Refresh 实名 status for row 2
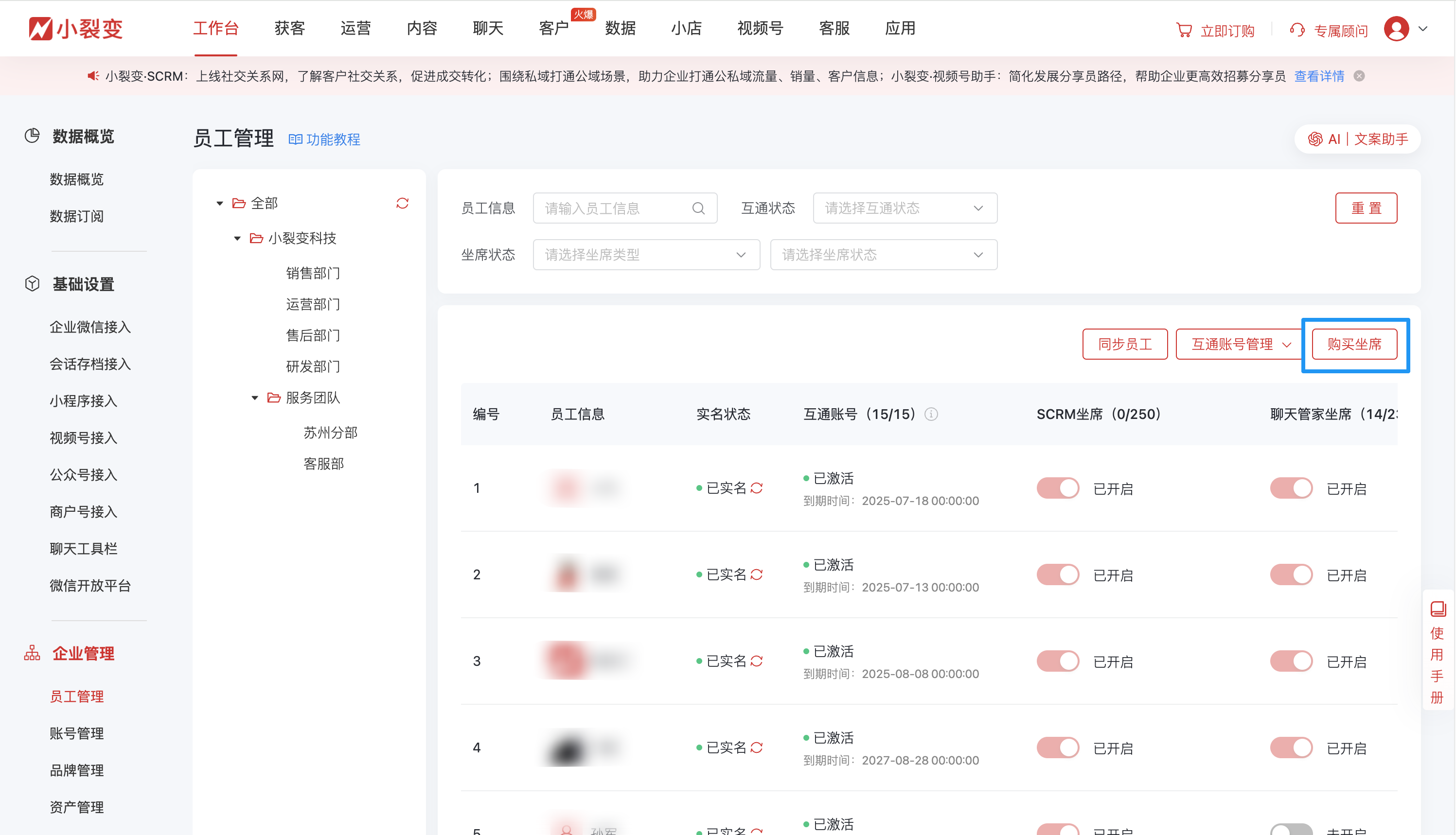The height and width of the screenshot is (835, 1456). pos(757,574)
